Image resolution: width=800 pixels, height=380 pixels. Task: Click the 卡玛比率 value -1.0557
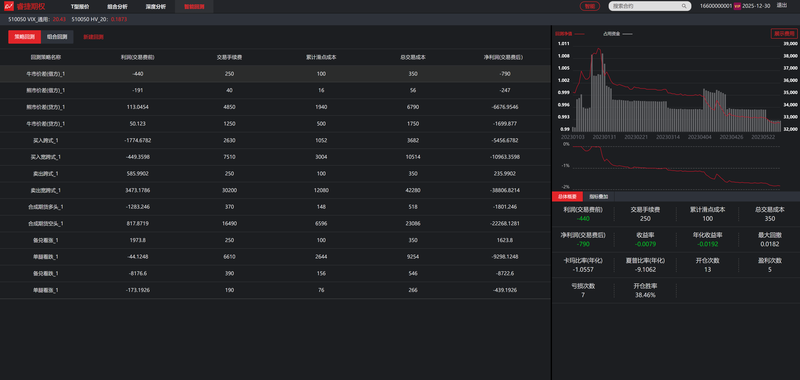pos(583,269)
